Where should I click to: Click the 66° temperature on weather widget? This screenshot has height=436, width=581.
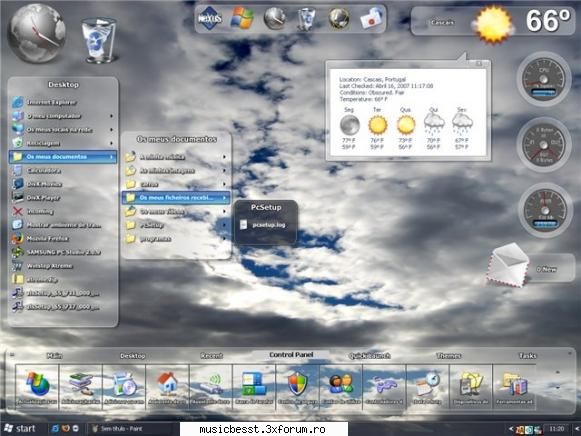click(x=548, y=21)
